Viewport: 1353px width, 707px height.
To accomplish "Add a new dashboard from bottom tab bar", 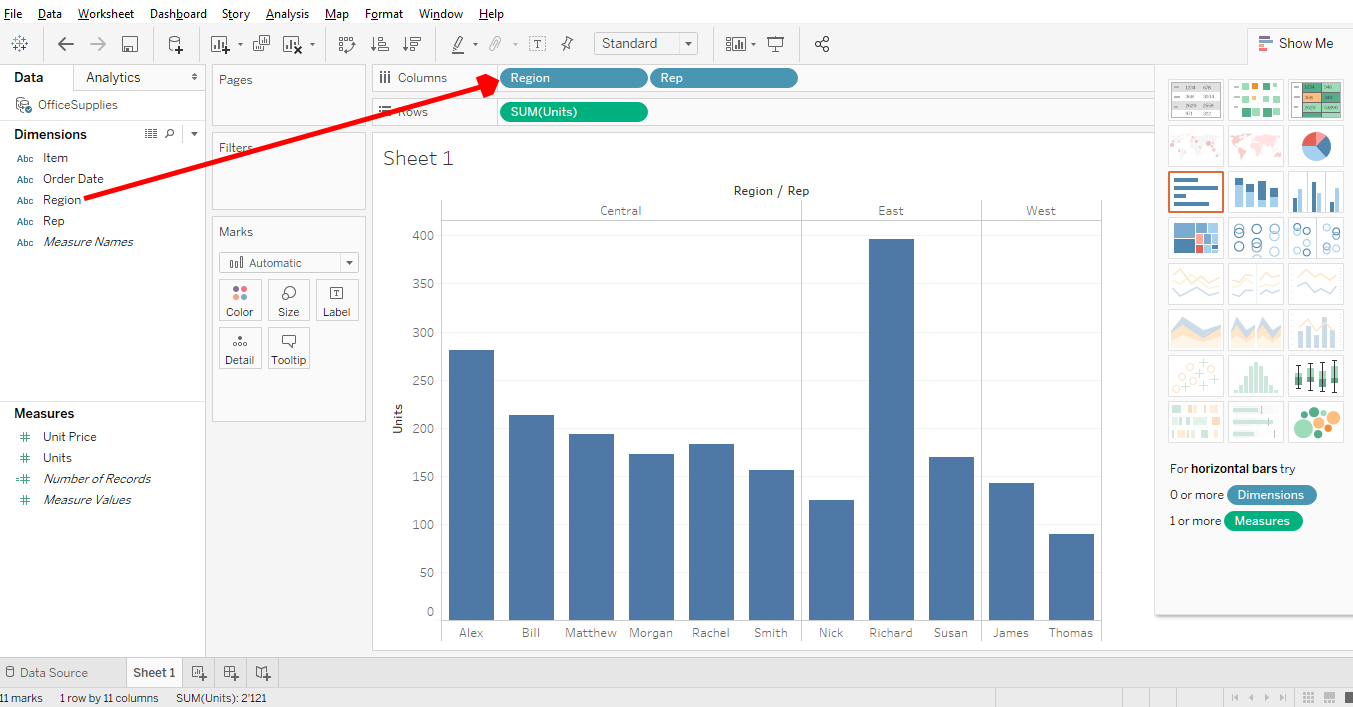I will click(230, 673).
